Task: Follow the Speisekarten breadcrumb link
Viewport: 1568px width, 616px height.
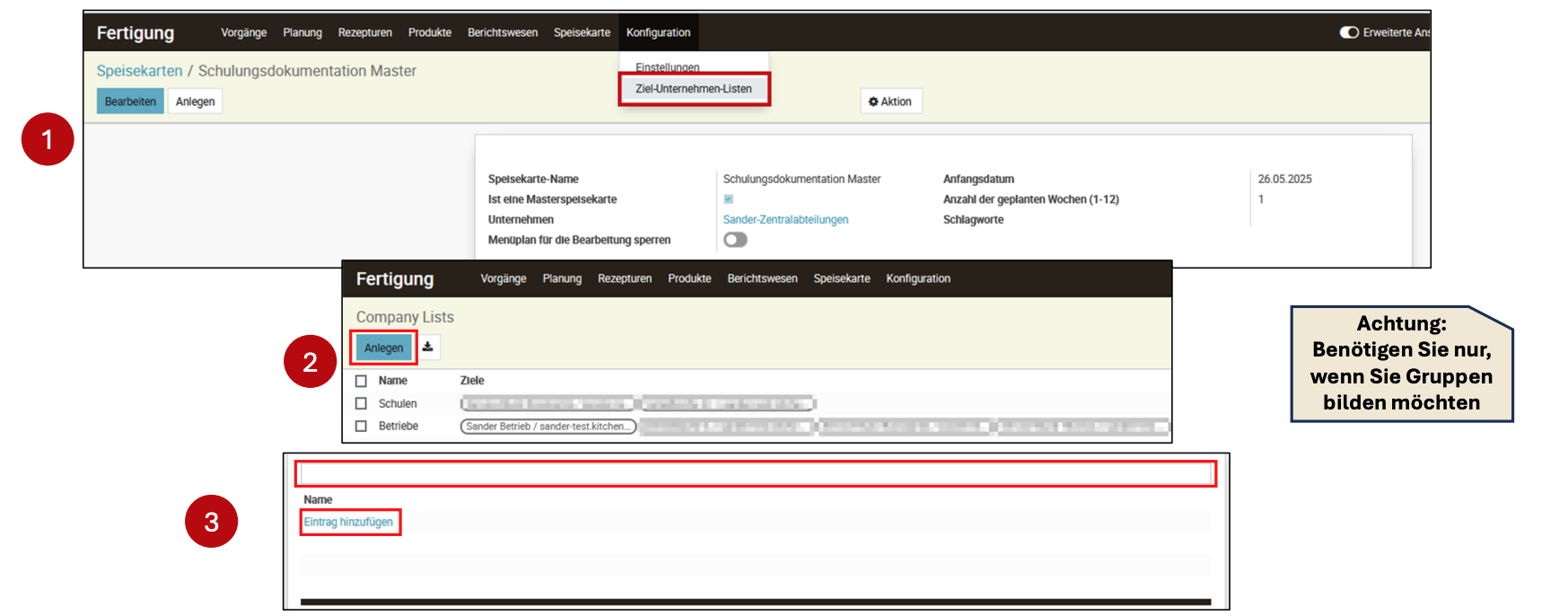Action: click(x=139, y=71)
